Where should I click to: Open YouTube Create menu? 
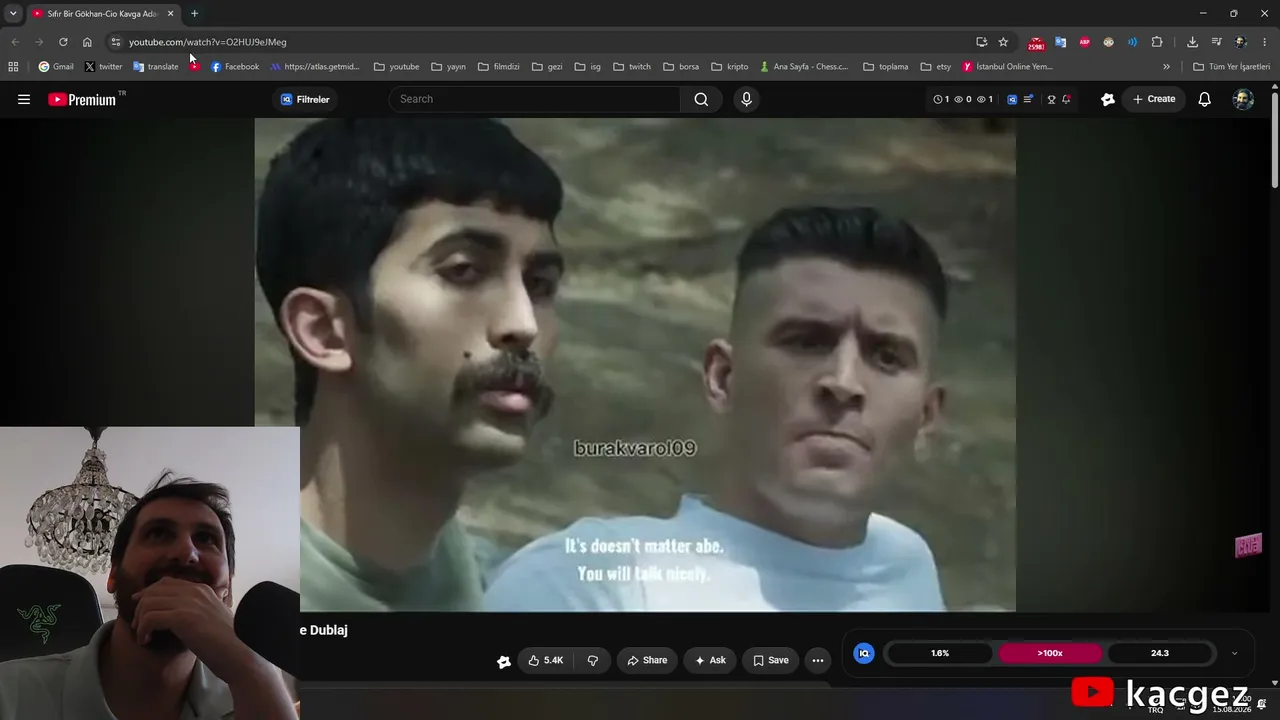pos(1154,99)
